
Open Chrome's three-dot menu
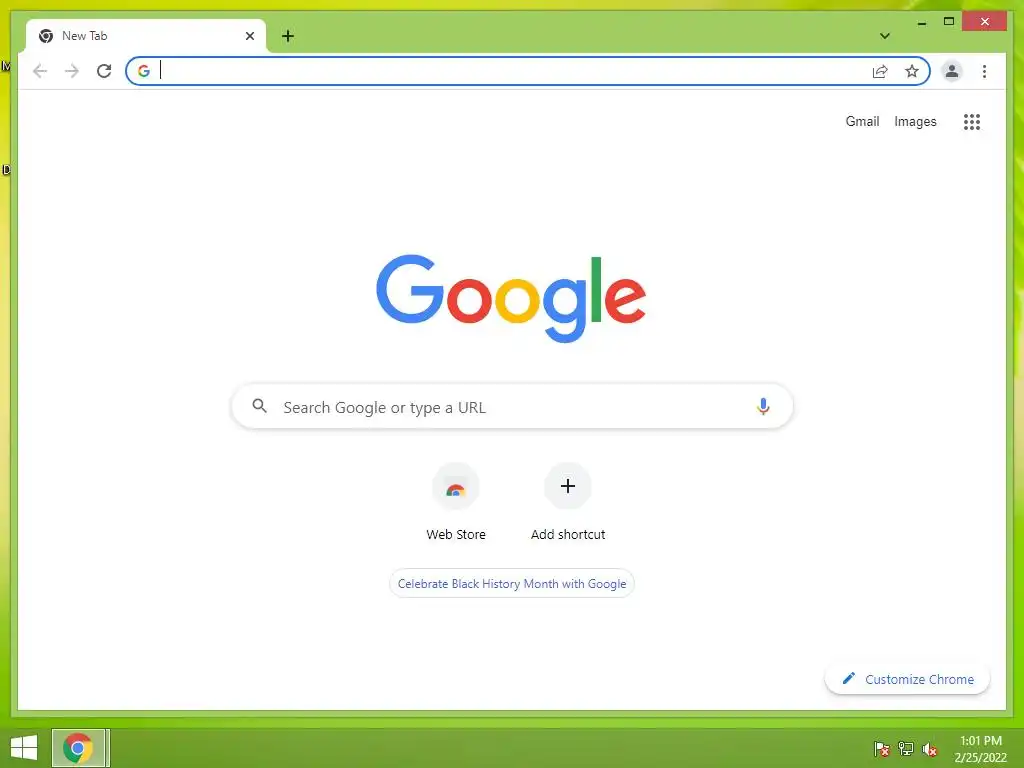984,71
